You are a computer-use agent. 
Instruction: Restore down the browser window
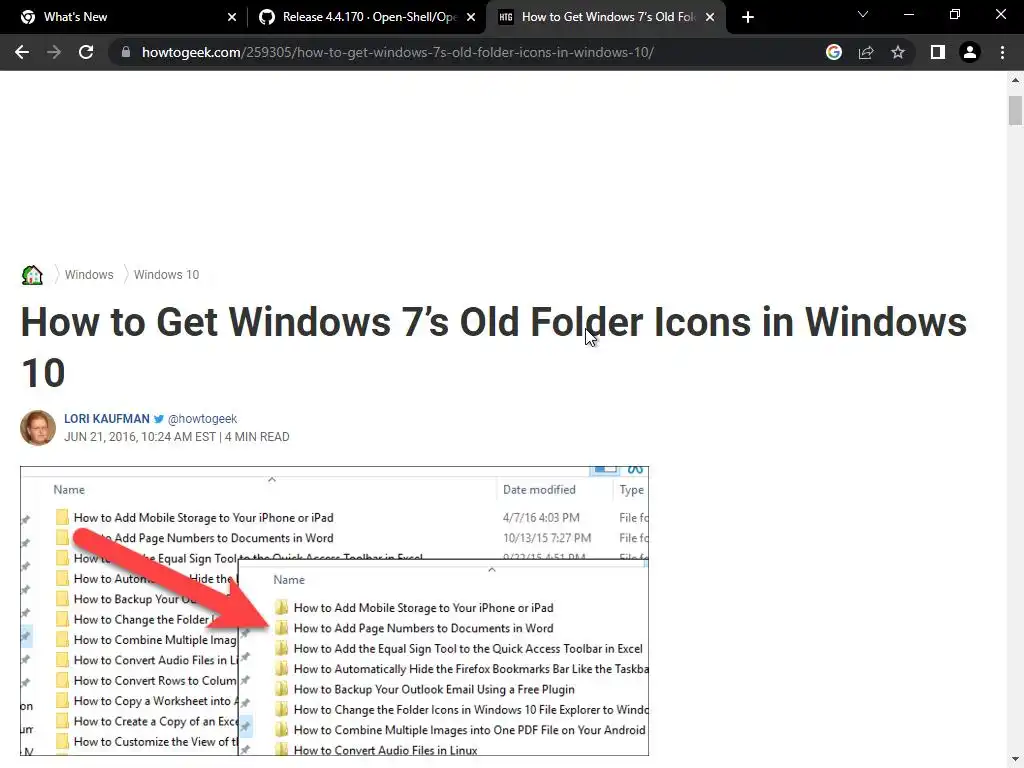tap(955, 14)
